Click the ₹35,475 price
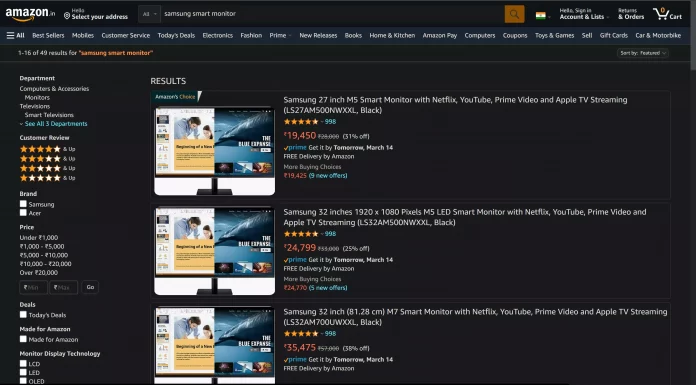Screen dimensions: 696x385 (x=300, y=347)
